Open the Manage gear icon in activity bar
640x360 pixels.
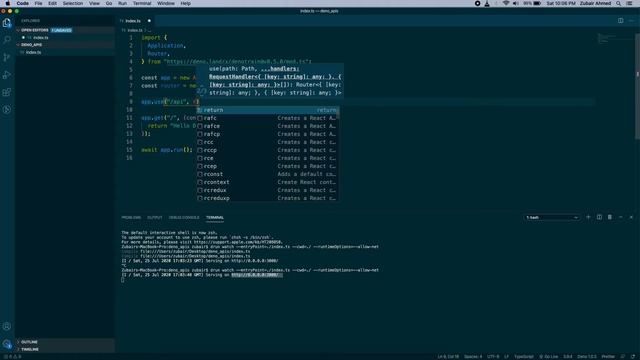point(7,344)
